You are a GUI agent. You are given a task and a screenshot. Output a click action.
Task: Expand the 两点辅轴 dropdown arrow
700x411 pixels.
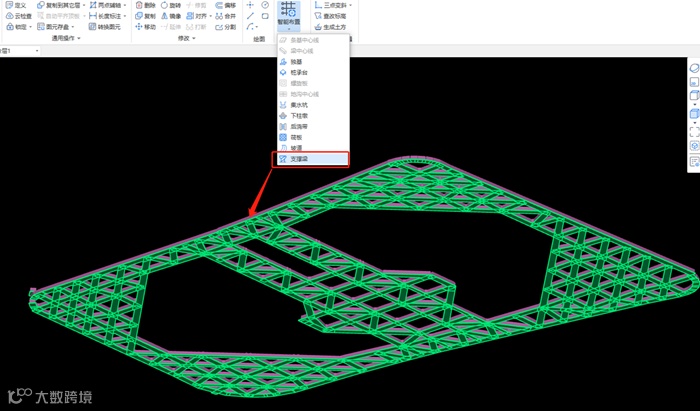tap(125, 5)
